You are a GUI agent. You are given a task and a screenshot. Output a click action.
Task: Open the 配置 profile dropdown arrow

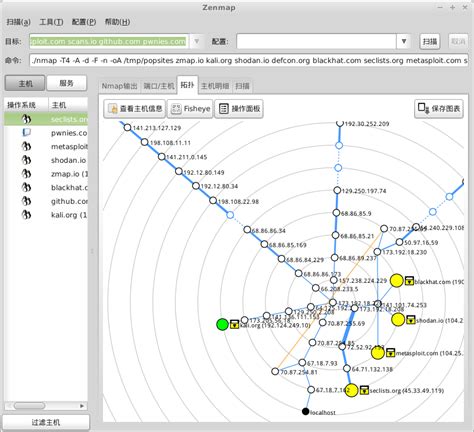point(403,41)
